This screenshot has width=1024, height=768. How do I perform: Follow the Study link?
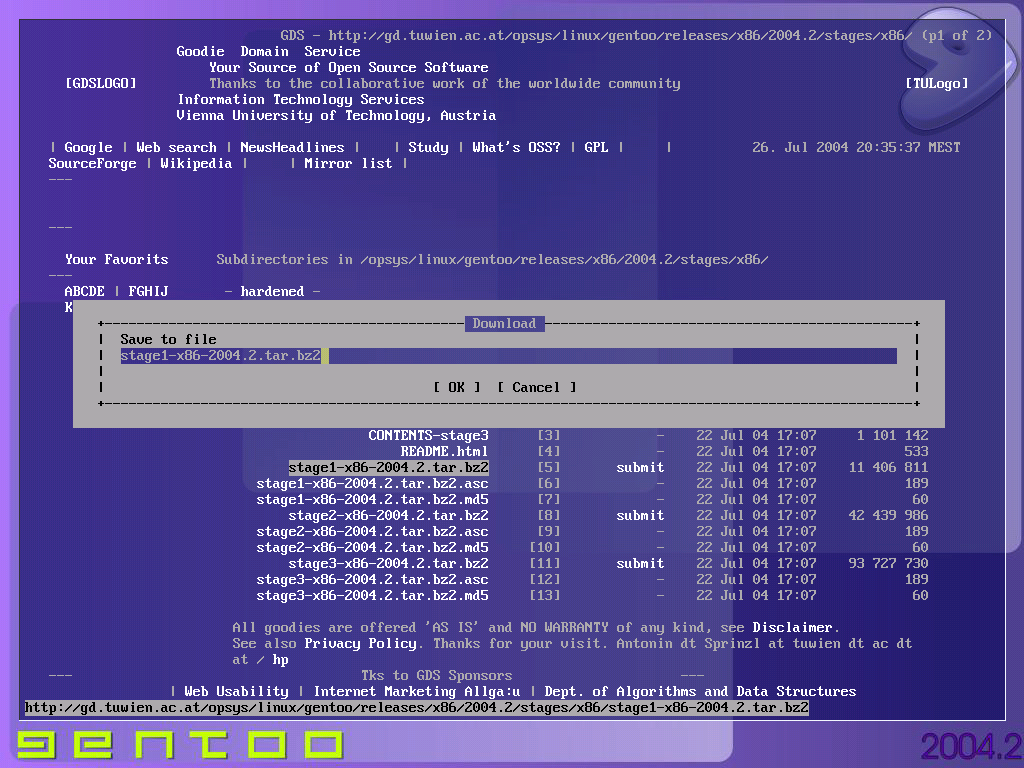[428, 148]
